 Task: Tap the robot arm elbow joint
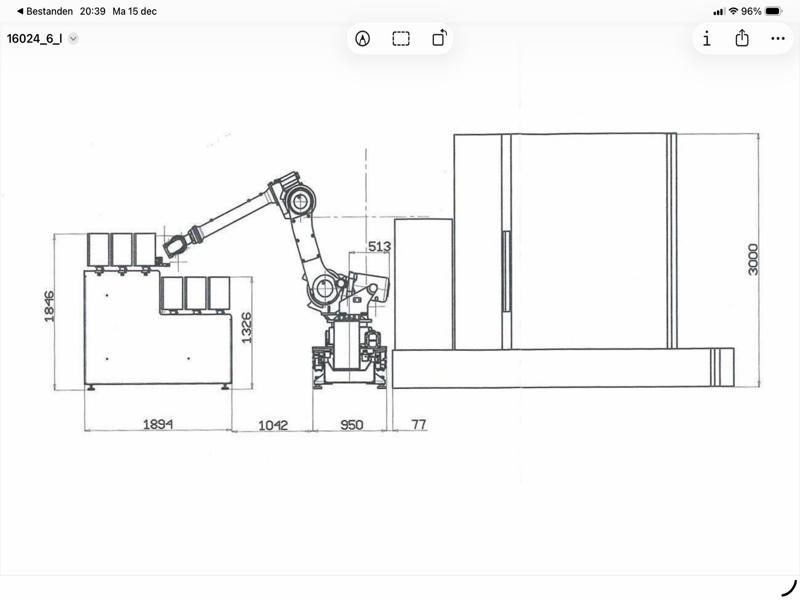click(x=296, y=203)
